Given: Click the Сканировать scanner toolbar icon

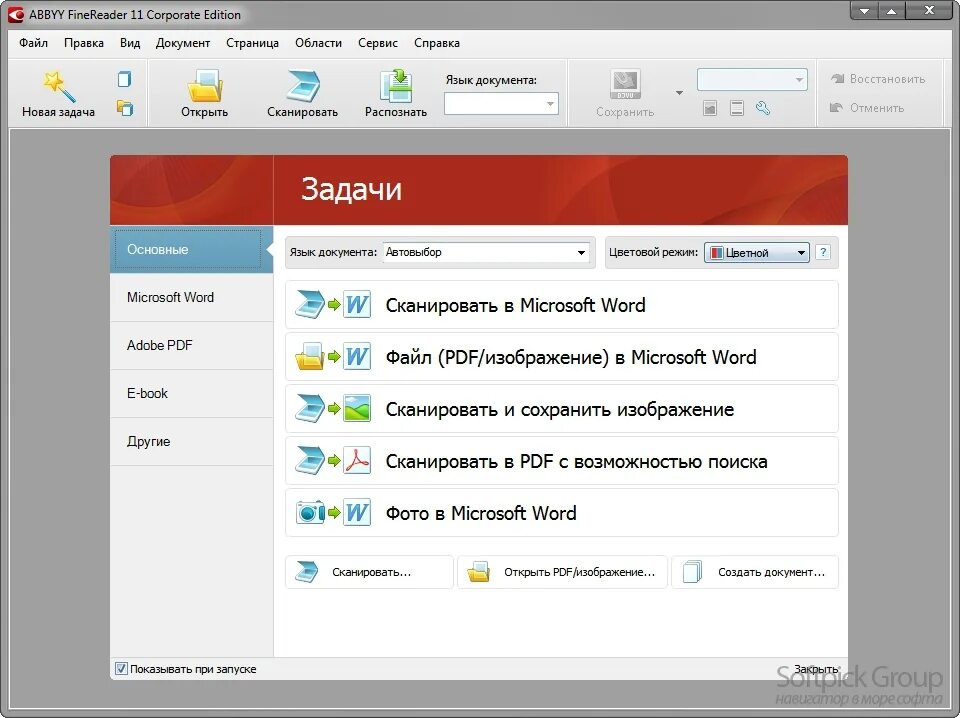Looking at the screenshot, I should pos(302,86).
